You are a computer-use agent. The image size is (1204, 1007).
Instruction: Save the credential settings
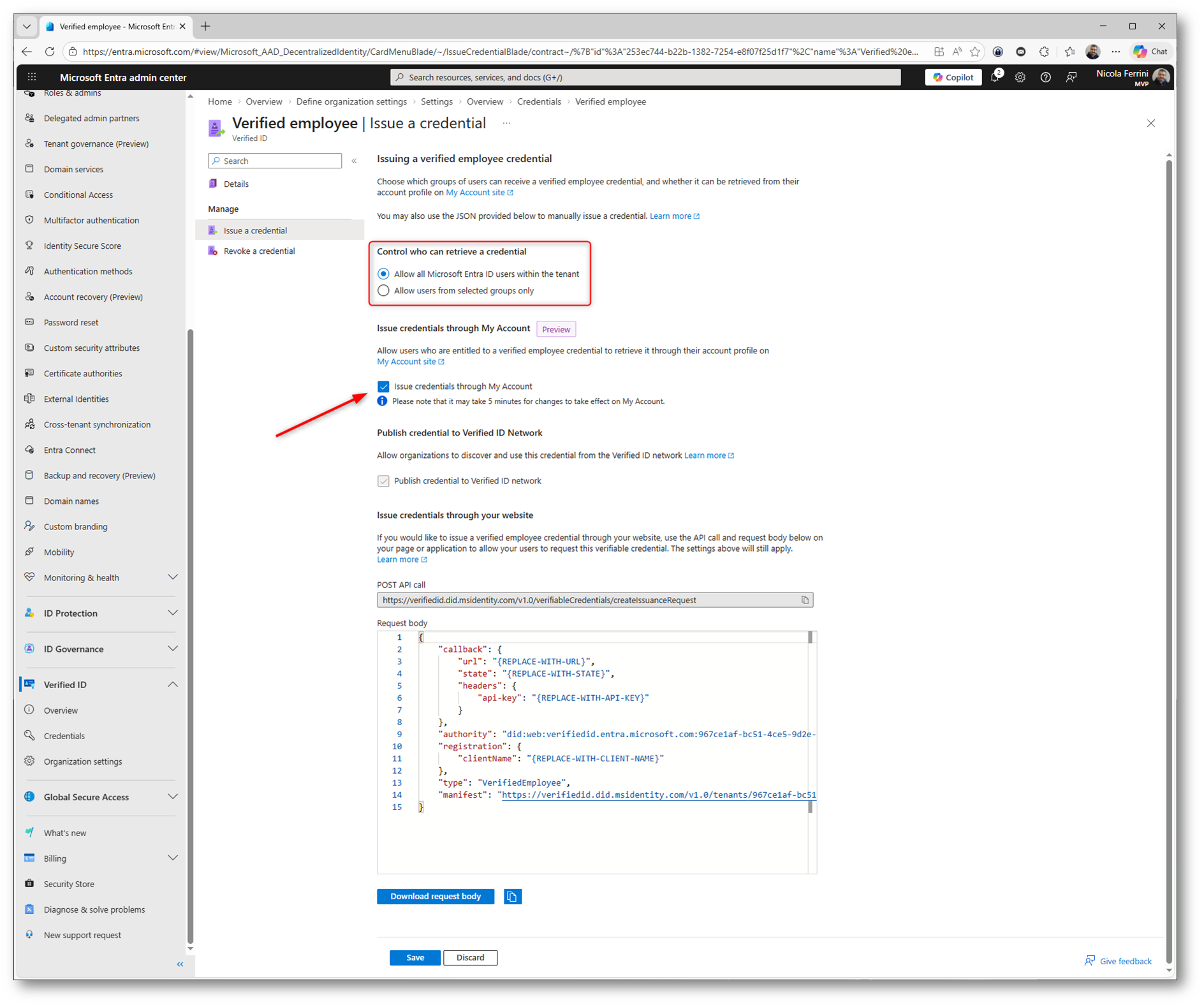click(x=415, y=957)
